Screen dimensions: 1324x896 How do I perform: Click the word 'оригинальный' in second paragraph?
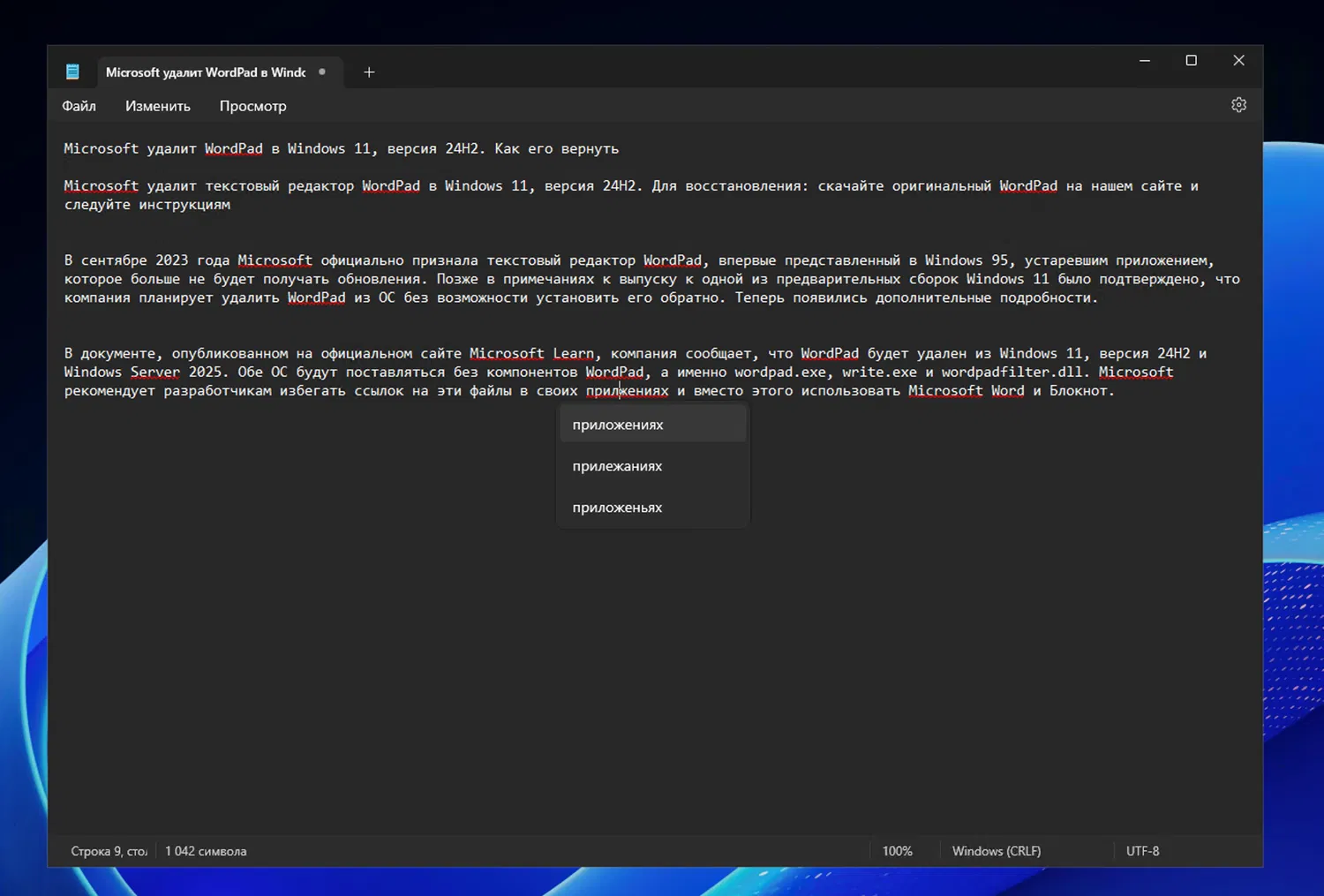pyautogui.click(x=942, y=186)
